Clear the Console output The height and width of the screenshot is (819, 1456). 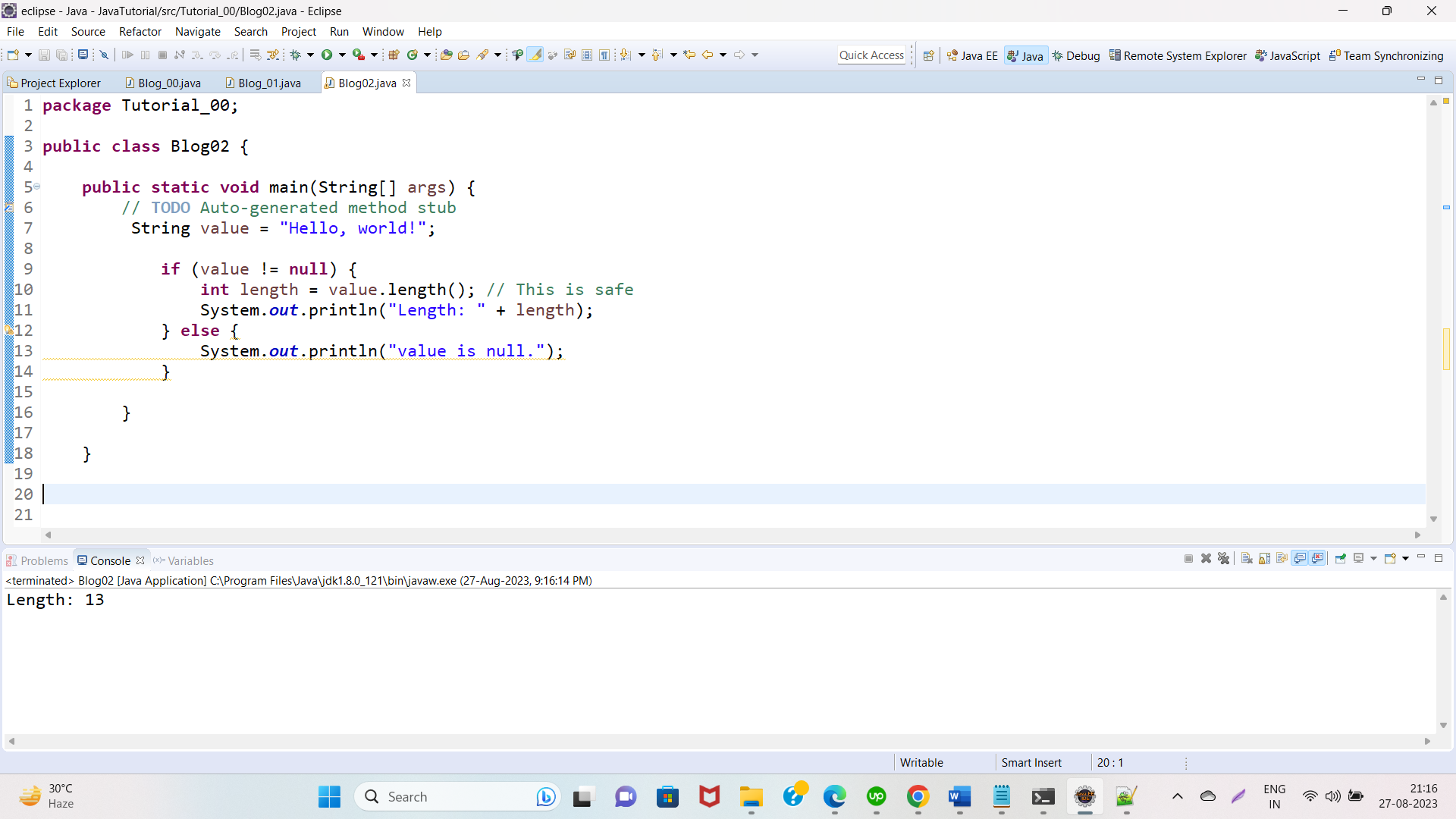1247,559
